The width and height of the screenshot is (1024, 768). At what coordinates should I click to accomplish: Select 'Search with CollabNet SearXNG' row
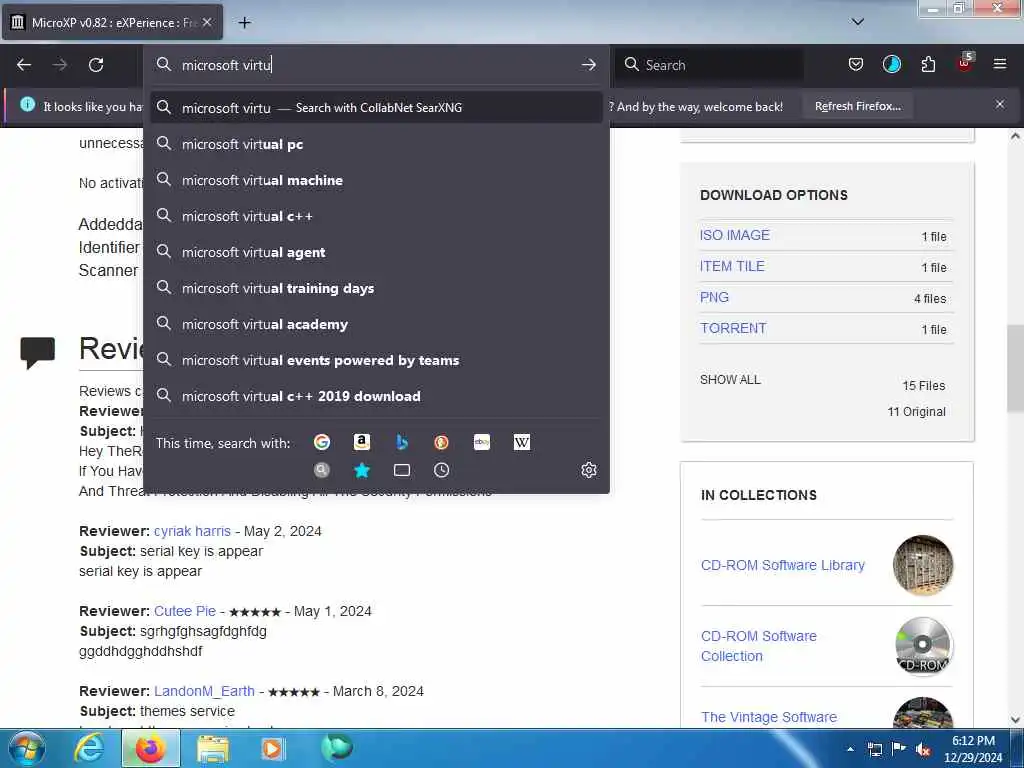tap(376, 108)
